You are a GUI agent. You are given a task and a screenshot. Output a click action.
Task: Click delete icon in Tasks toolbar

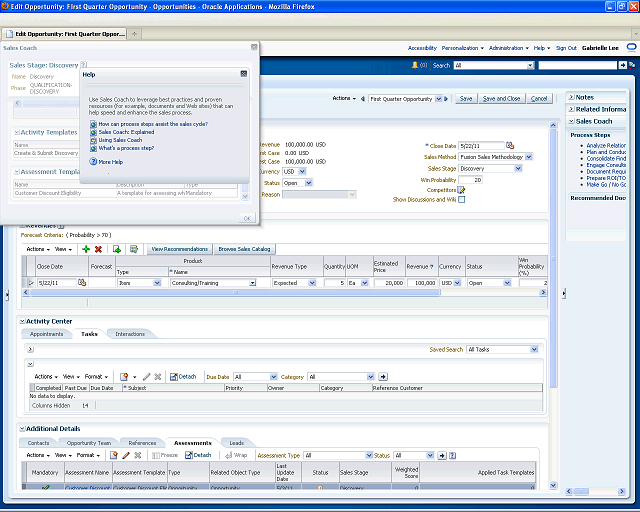pos(158,377)
